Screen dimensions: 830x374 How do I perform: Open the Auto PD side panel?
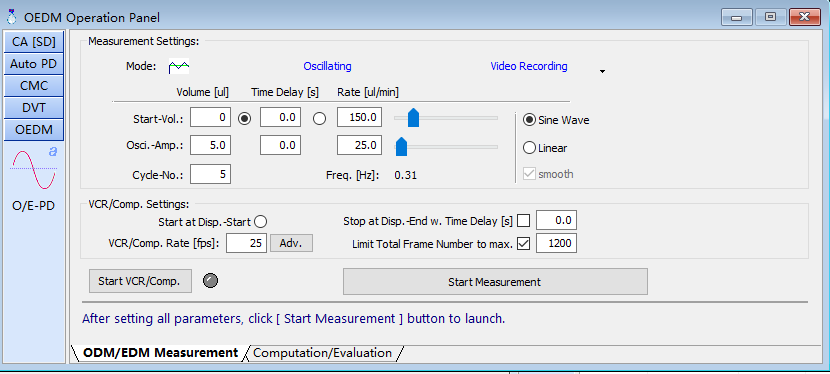(34, 64)
